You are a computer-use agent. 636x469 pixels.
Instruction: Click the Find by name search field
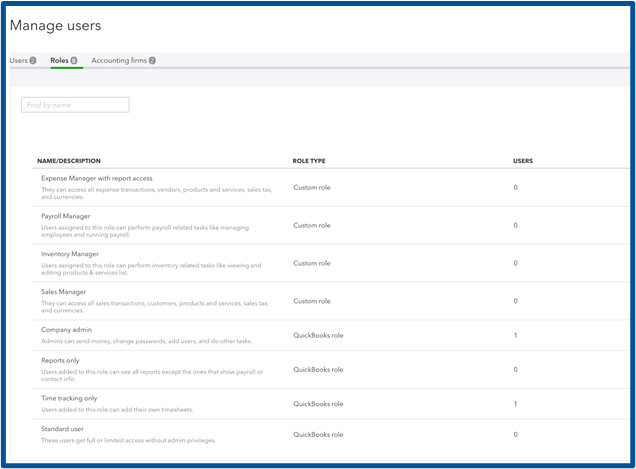coord(75,104)
